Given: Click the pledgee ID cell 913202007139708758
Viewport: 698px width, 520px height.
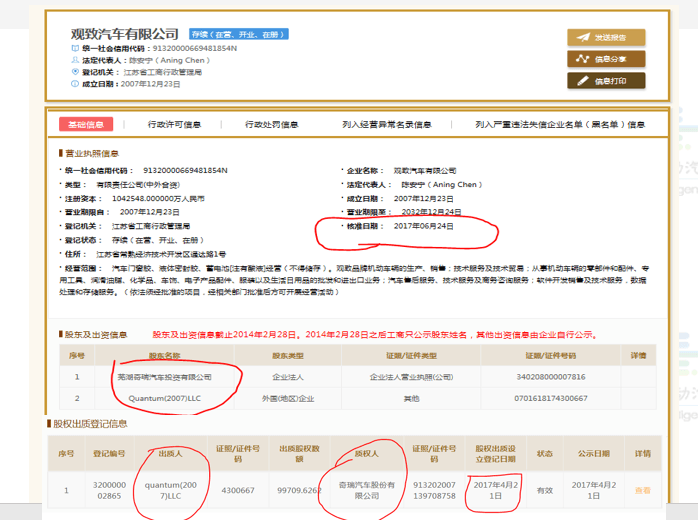Looking at the screenshot, I should [x=434, y=490].
